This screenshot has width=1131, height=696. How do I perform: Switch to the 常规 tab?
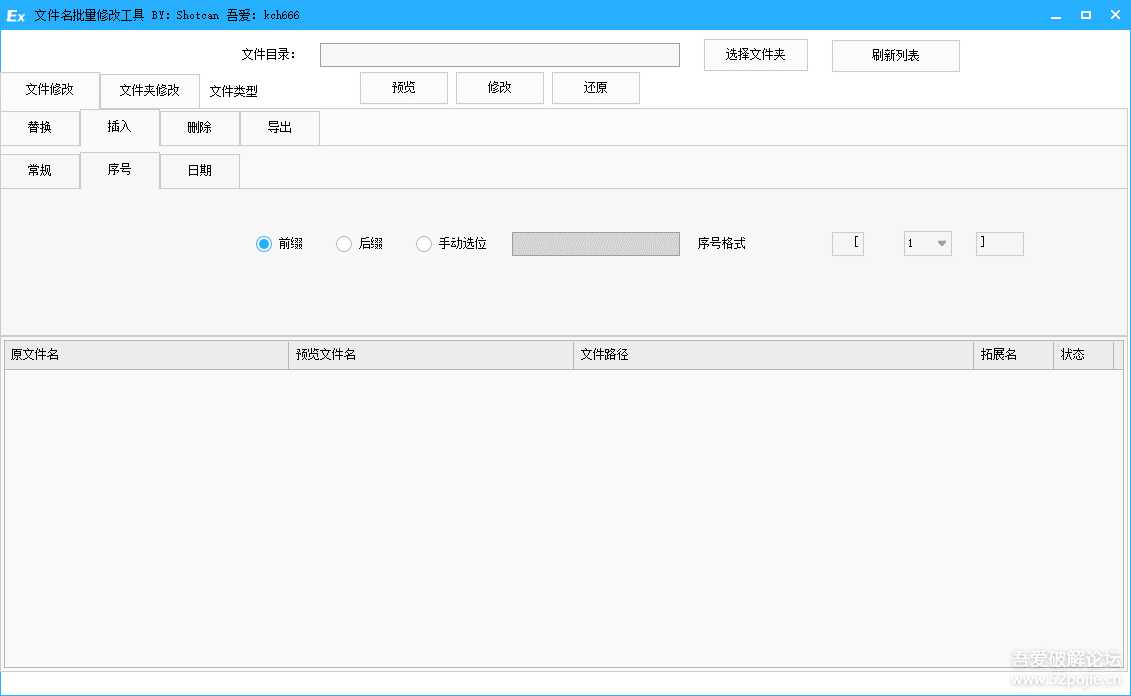pos(40,170)
